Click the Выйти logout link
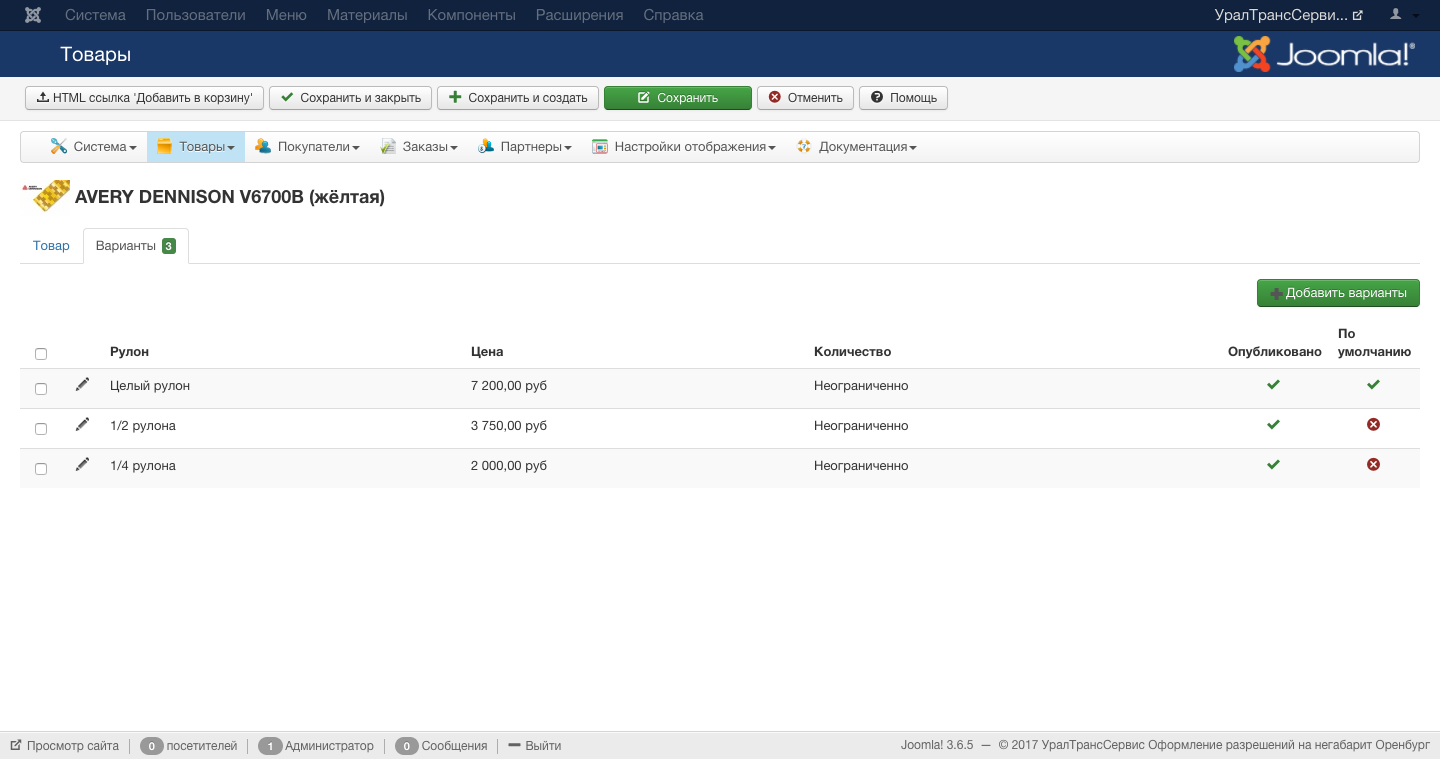This screenshot has height=759, width=1440. tap(535, 746)
